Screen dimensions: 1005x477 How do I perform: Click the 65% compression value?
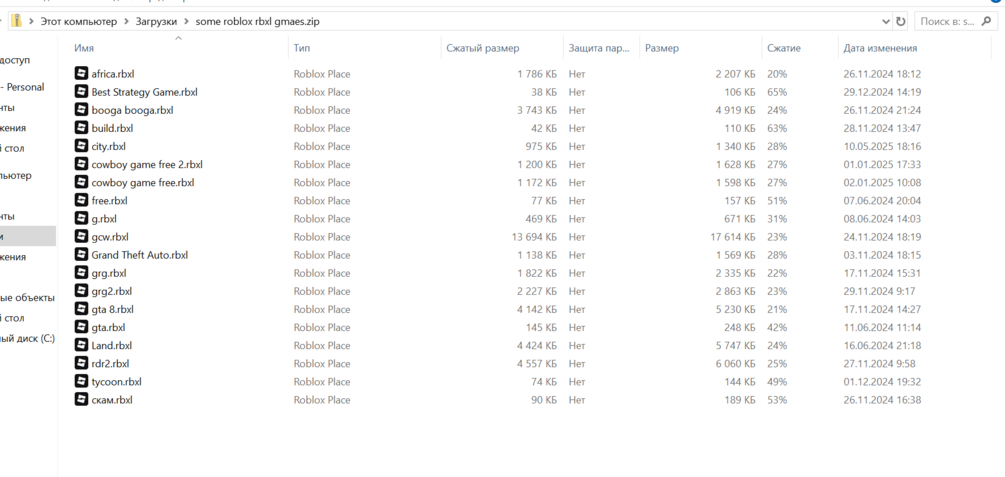pos(779,92)
